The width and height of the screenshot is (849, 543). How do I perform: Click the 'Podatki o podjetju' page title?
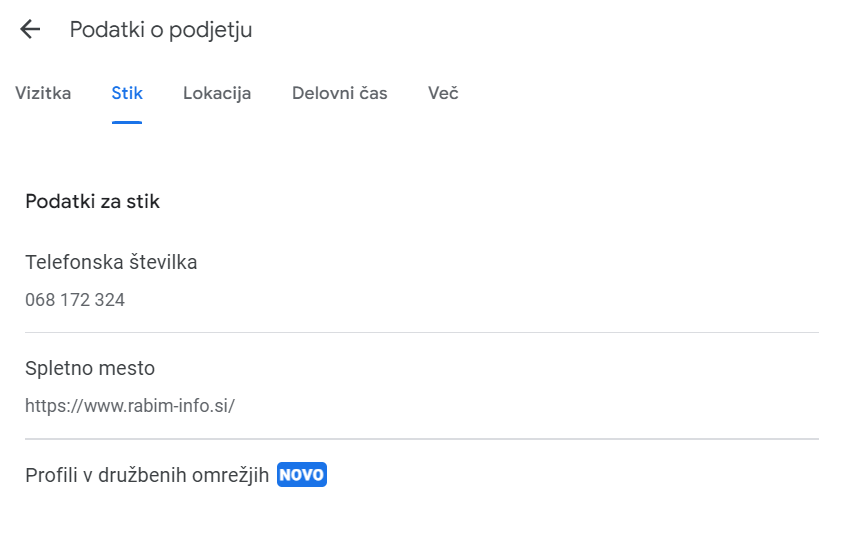point(161,30)
